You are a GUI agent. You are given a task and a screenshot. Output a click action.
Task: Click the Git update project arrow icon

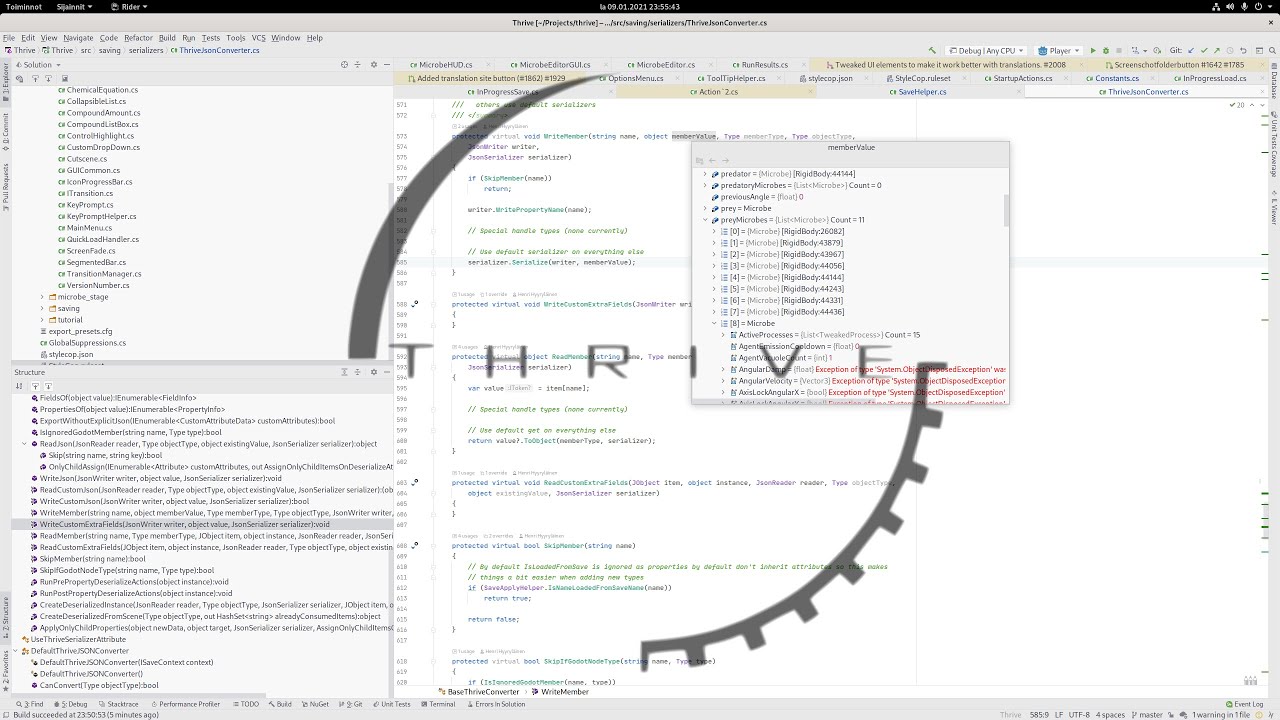(1191, 51)
